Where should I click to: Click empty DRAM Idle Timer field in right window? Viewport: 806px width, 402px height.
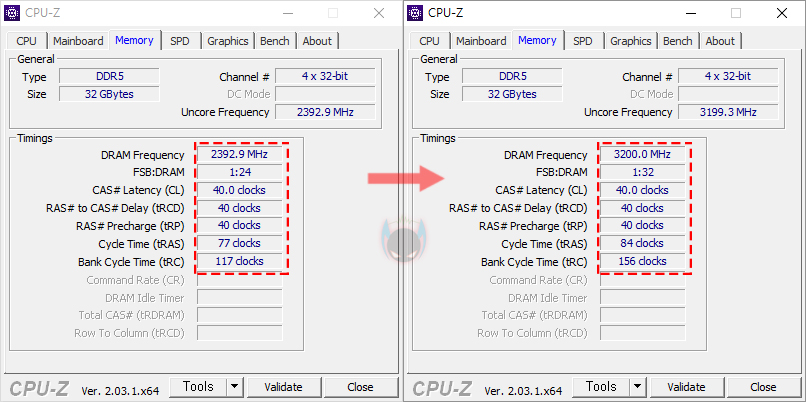(643, 298)
